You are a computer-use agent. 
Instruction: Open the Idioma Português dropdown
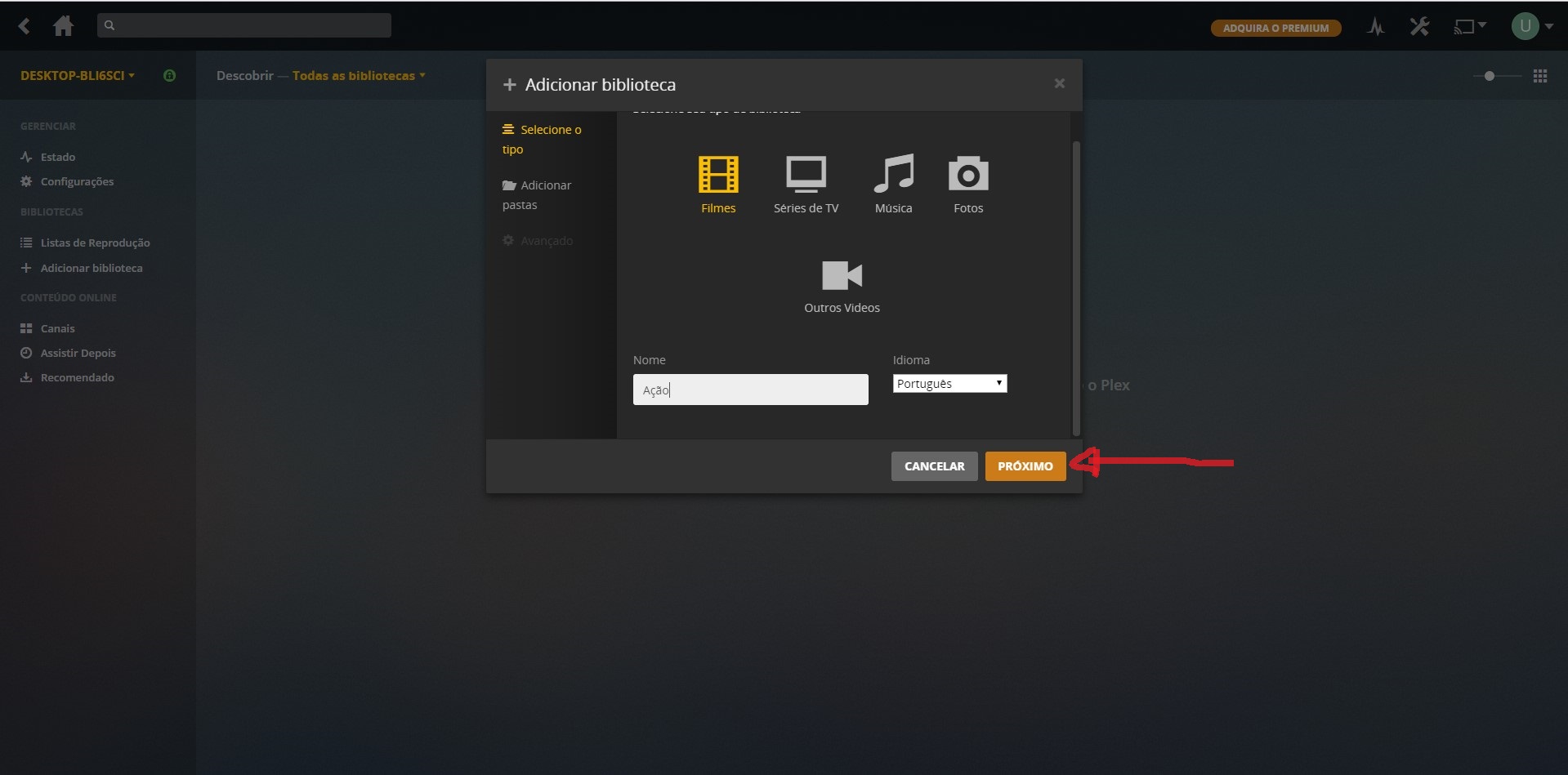(949, 384)
